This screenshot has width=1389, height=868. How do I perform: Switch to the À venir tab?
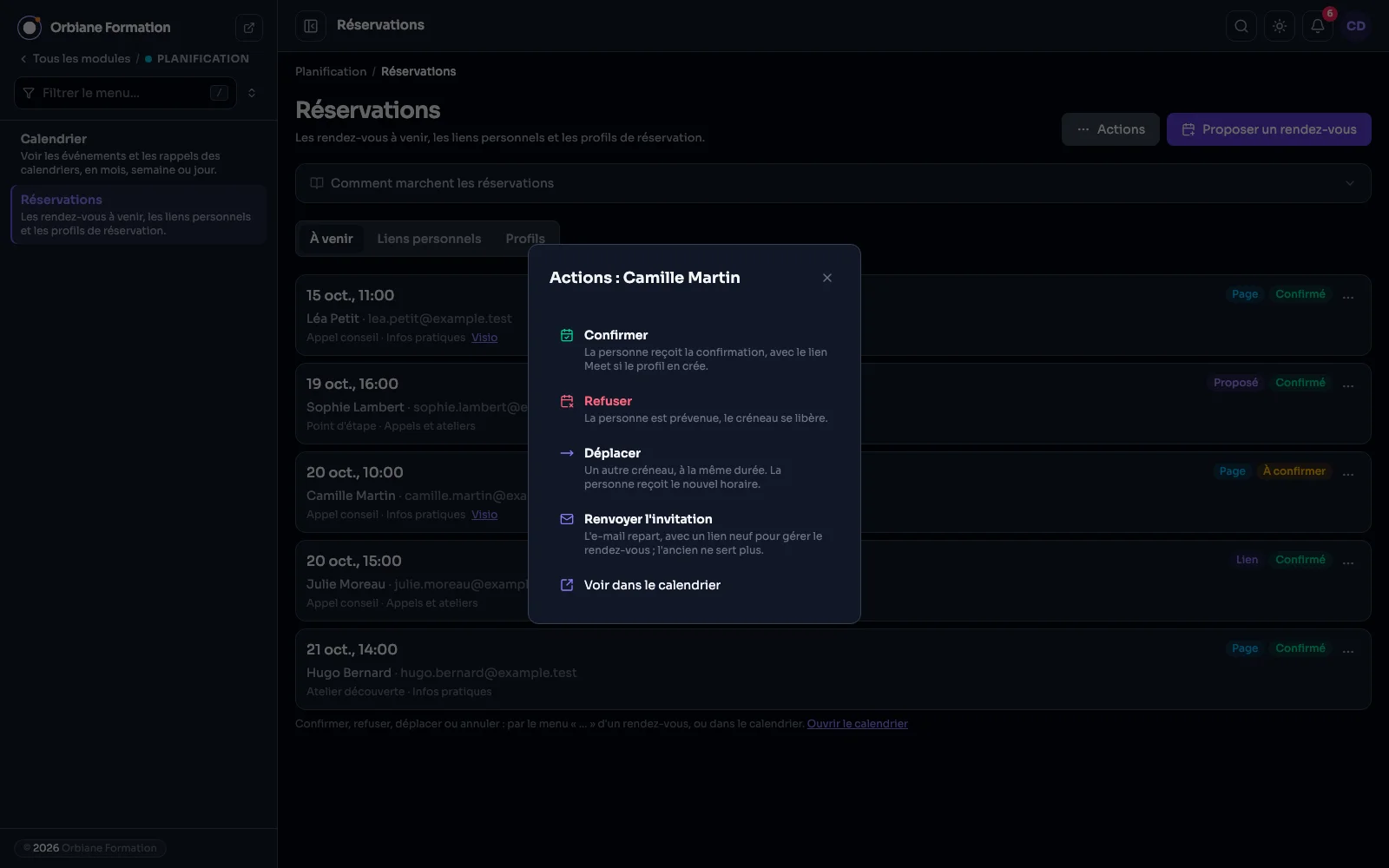click(332, 239)
